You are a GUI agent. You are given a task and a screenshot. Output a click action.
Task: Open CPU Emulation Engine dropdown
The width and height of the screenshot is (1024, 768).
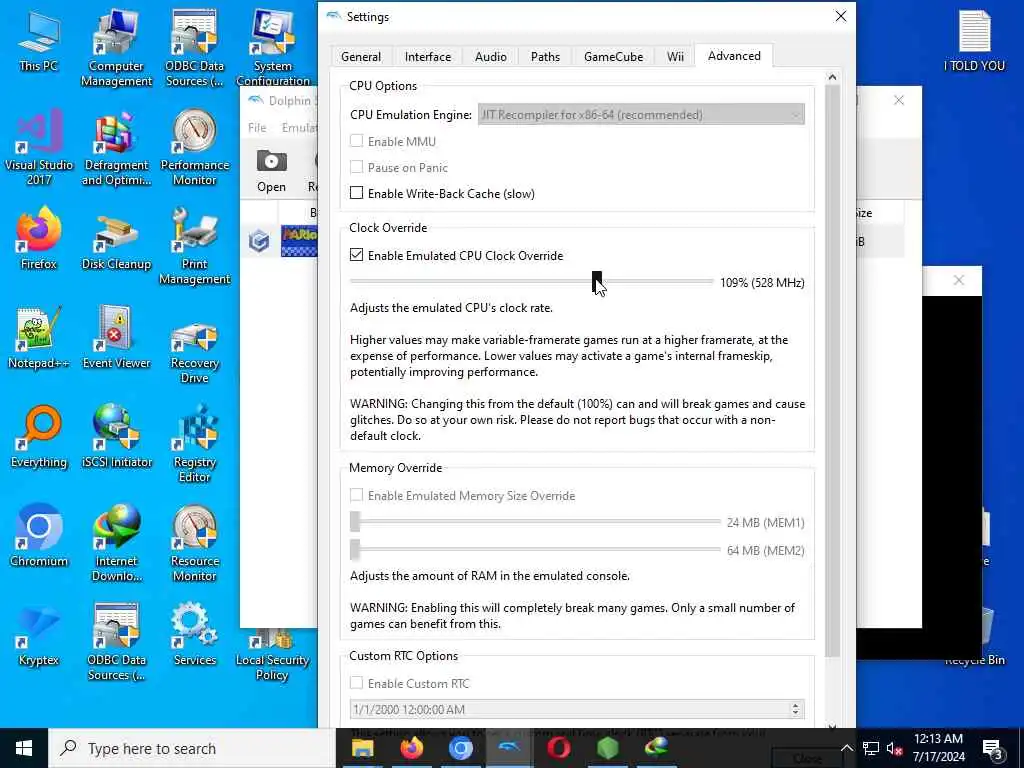641,114
